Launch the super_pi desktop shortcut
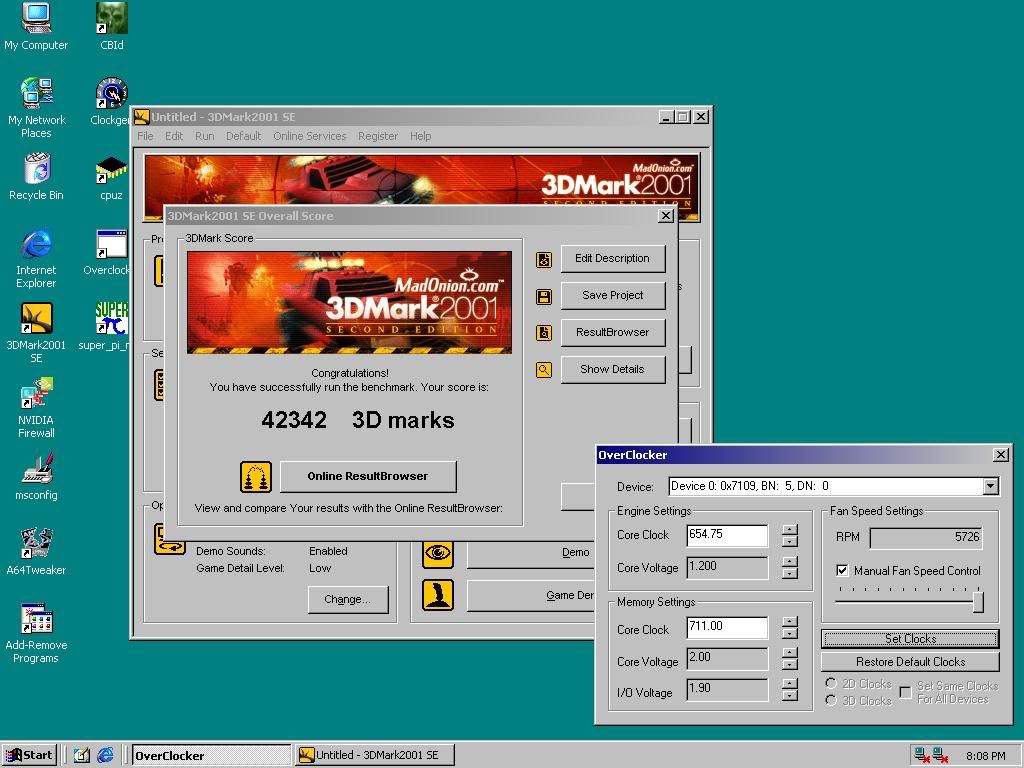Screen dimensions: 1024x768 (x=106, y=327)
